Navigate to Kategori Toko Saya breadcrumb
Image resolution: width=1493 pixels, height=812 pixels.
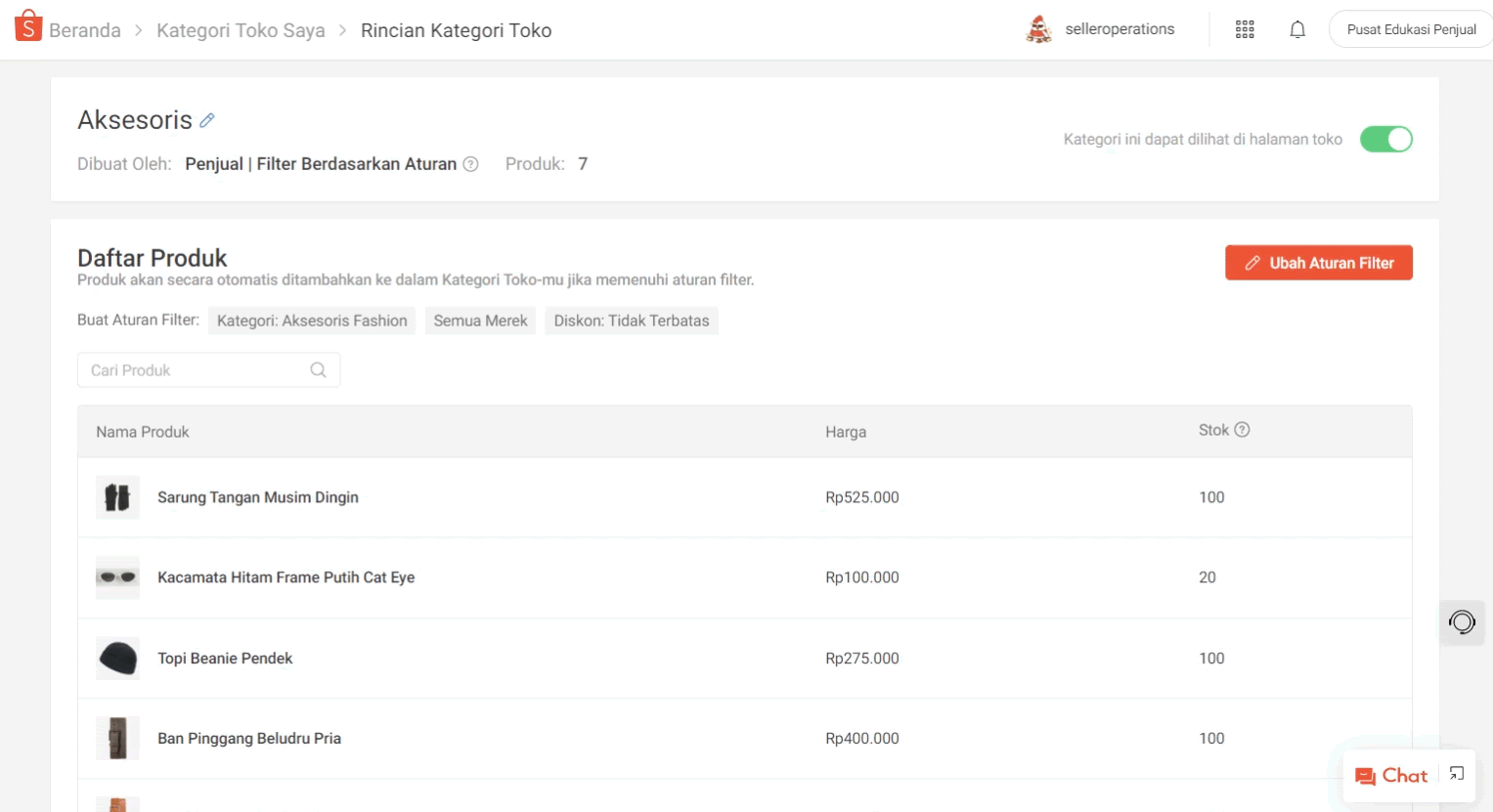coord(241,30)
